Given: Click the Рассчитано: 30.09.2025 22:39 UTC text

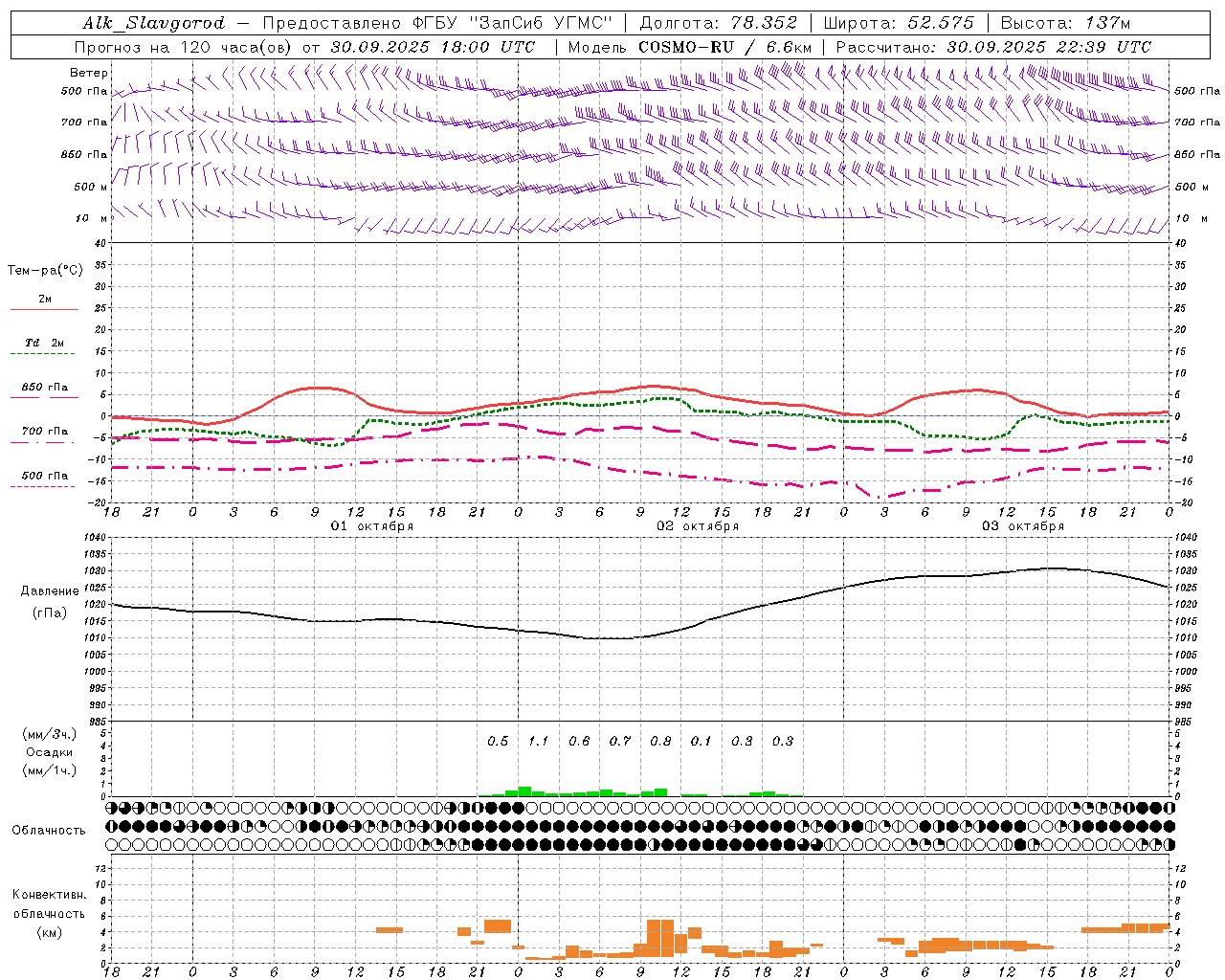Looking at the screenshot, I should click(x=993, y=47).
